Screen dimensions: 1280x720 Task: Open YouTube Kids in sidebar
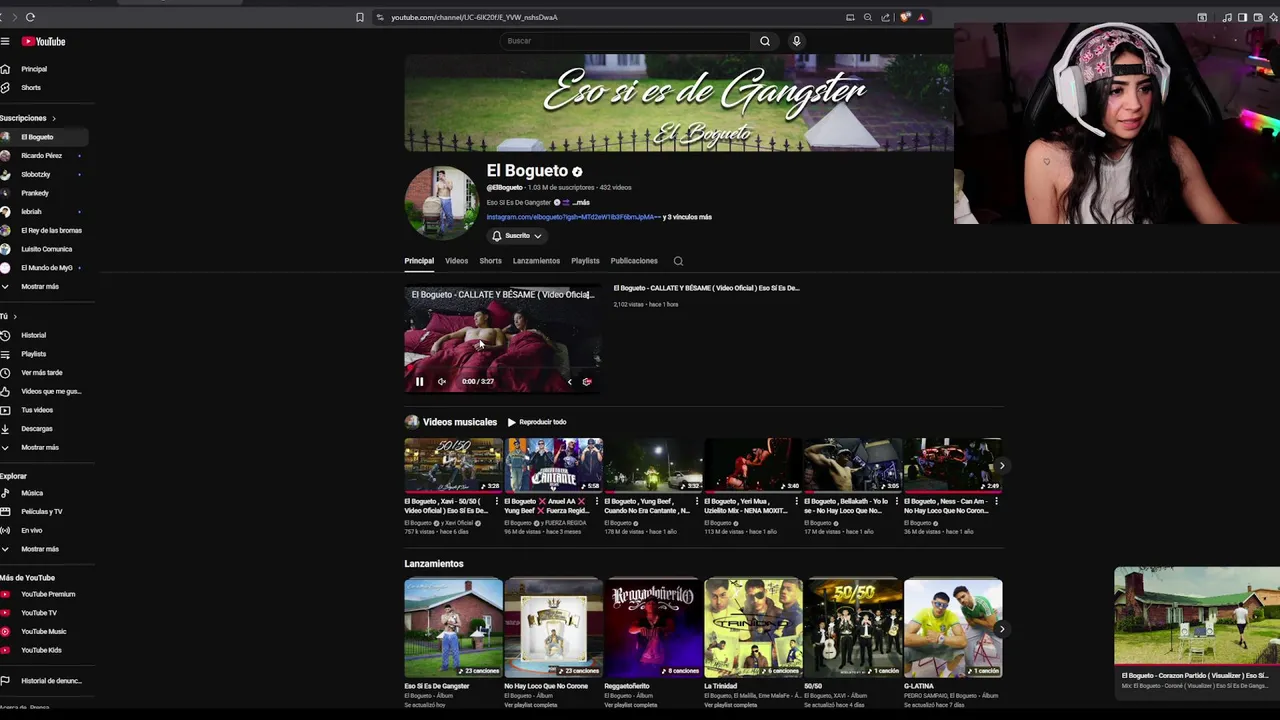(44, 650)
